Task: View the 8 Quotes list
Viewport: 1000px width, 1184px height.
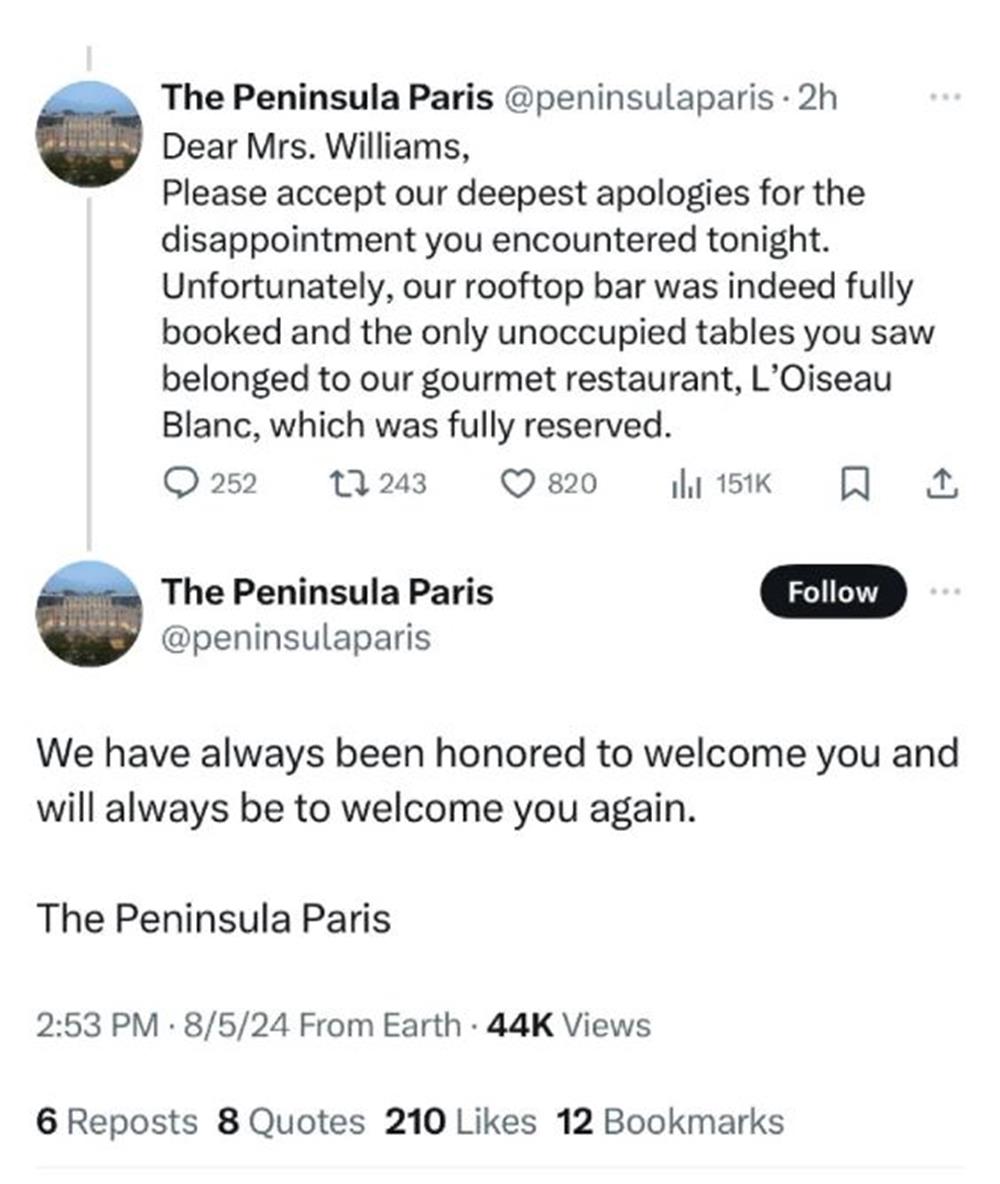Action: [x=291, y=1121]
